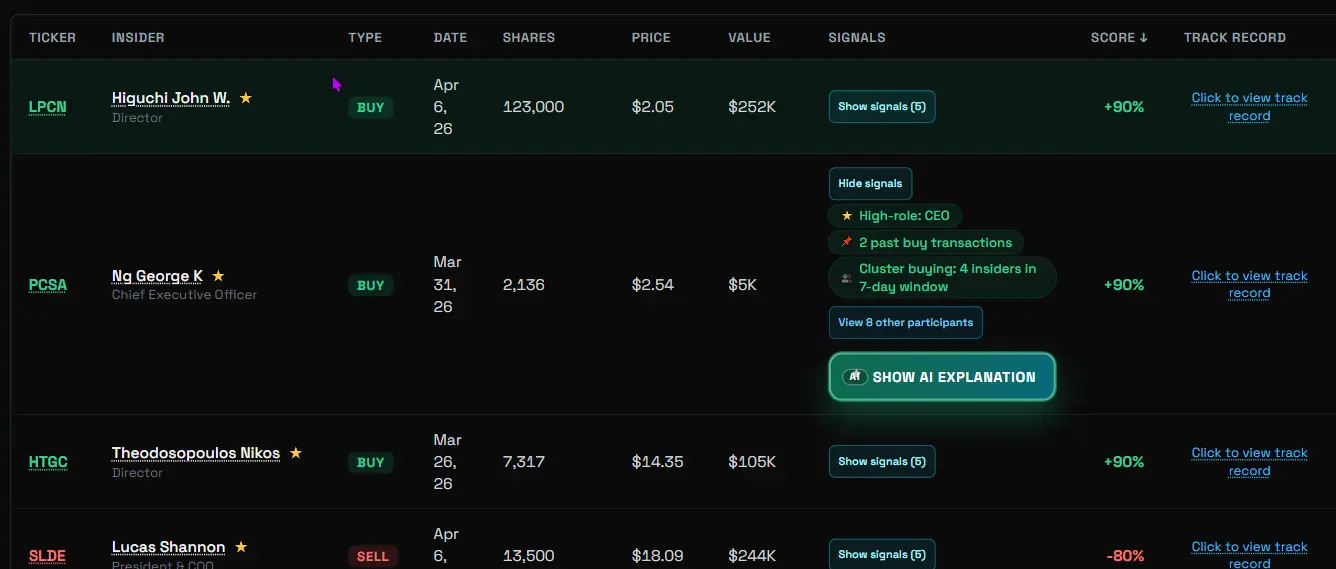Click the Cluster buying 4 insiders tag

tap(942, 278)
